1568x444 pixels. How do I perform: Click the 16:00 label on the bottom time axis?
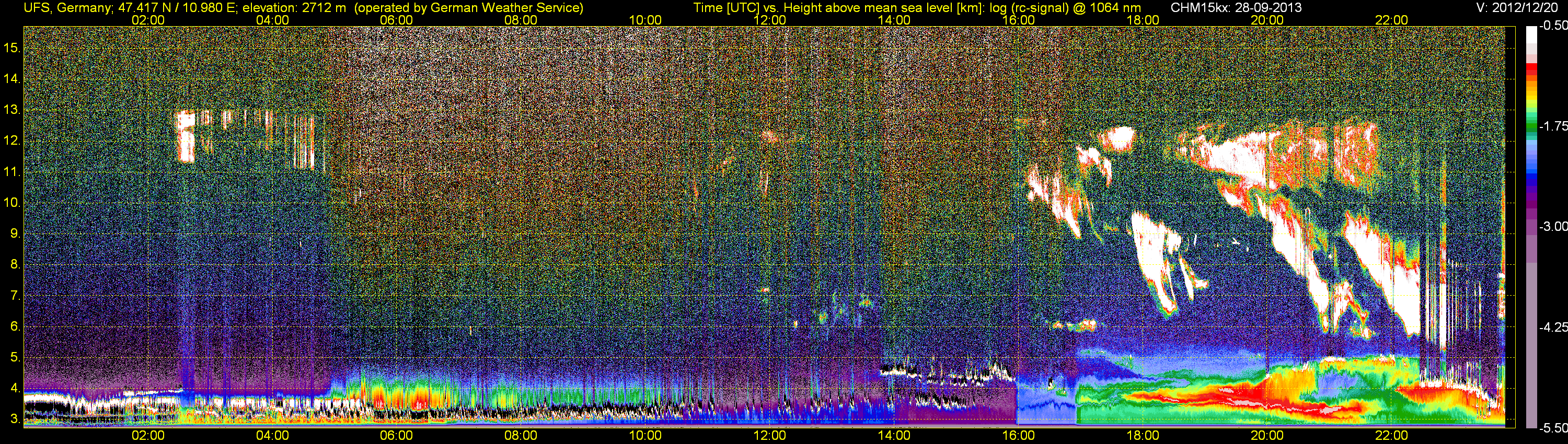(1018, 436)
